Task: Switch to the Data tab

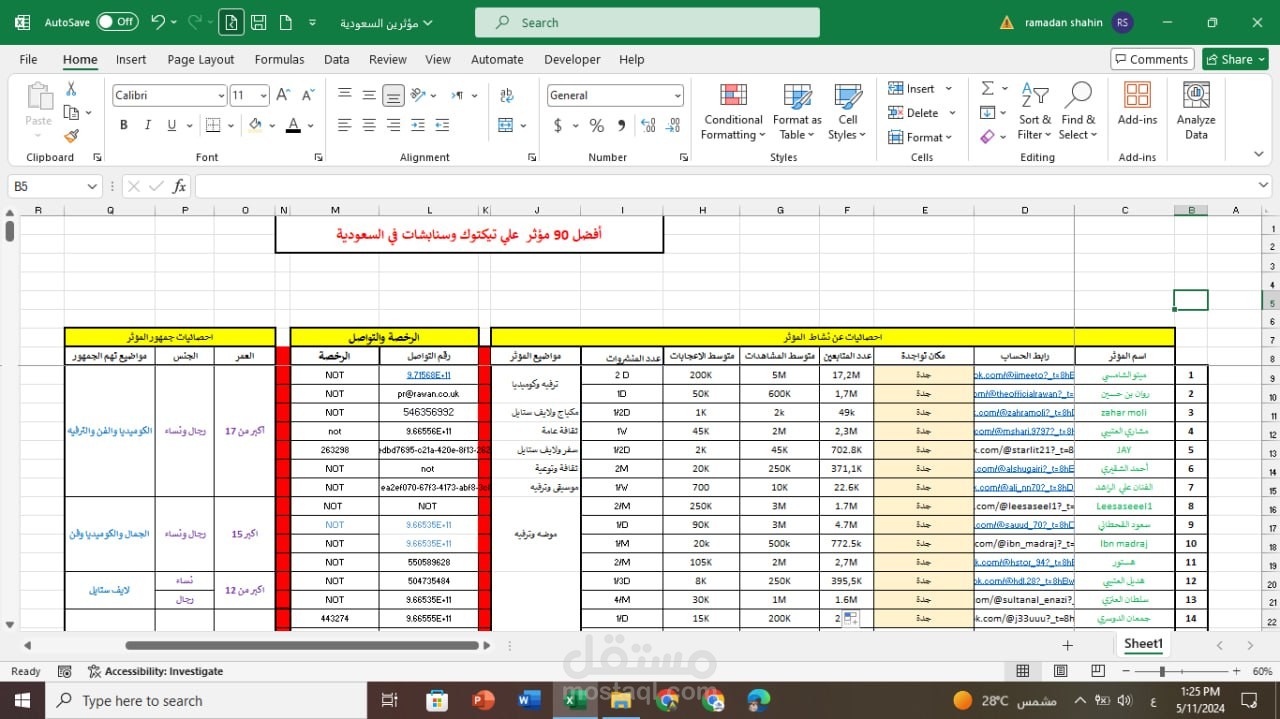Action: pos(337,59)
